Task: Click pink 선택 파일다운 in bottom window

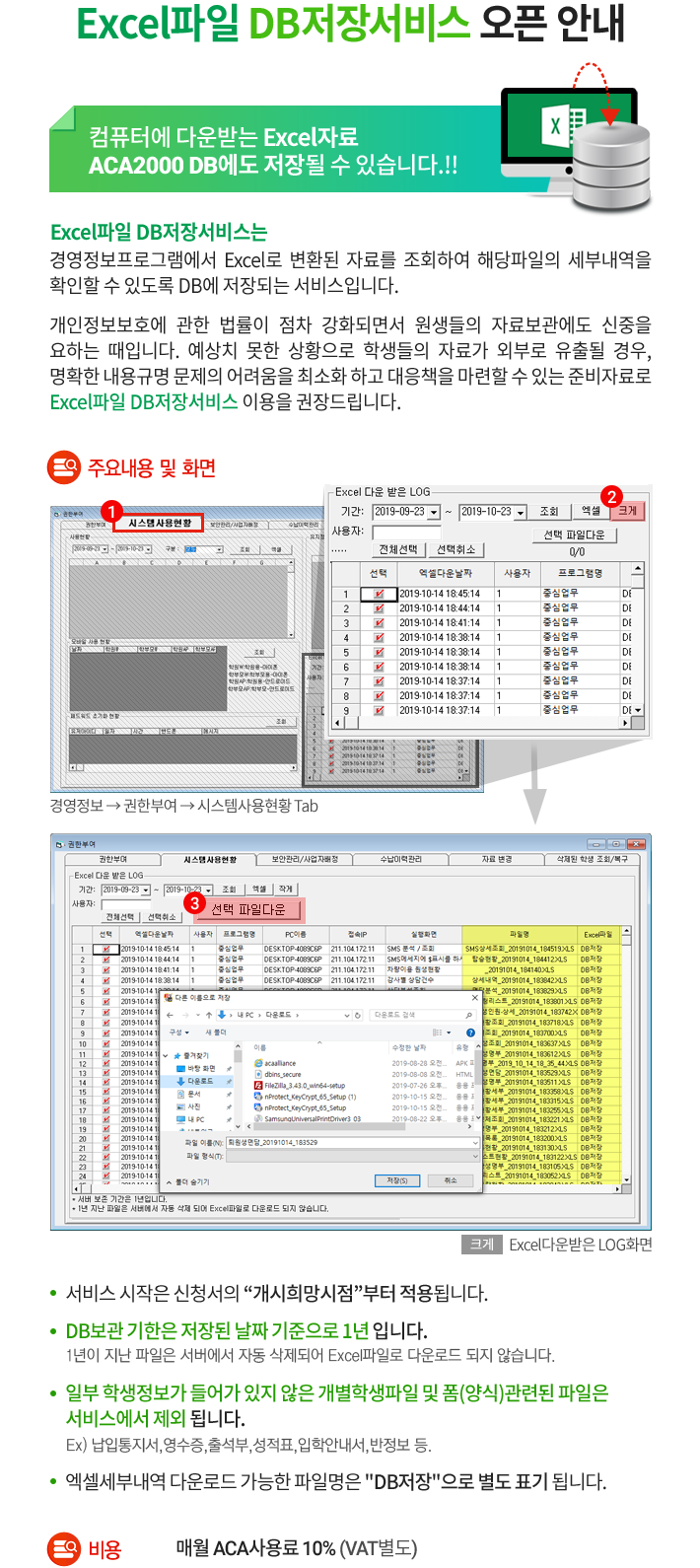Action: tap(247, 909)
